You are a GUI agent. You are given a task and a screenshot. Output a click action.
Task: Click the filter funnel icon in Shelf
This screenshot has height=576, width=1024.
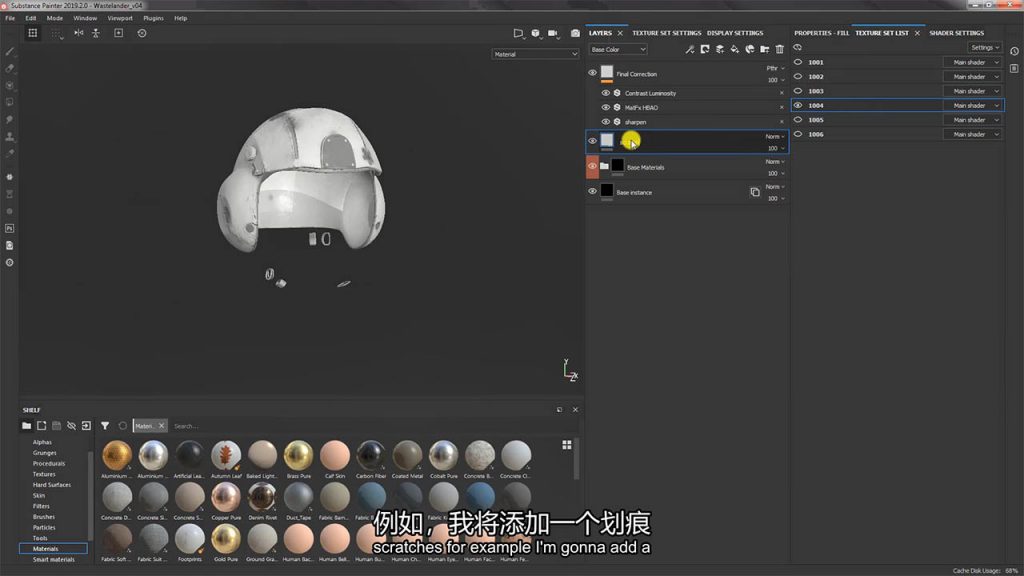tap(105, 426)
